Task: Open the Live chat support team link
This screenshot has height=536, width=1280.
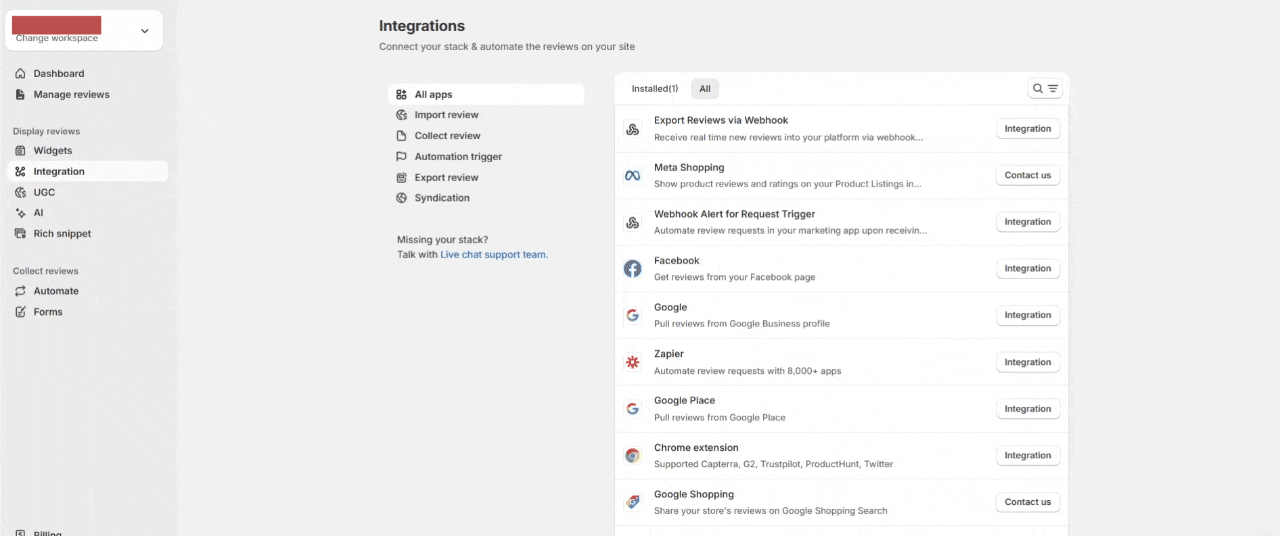Action: (x=494, y=255)
